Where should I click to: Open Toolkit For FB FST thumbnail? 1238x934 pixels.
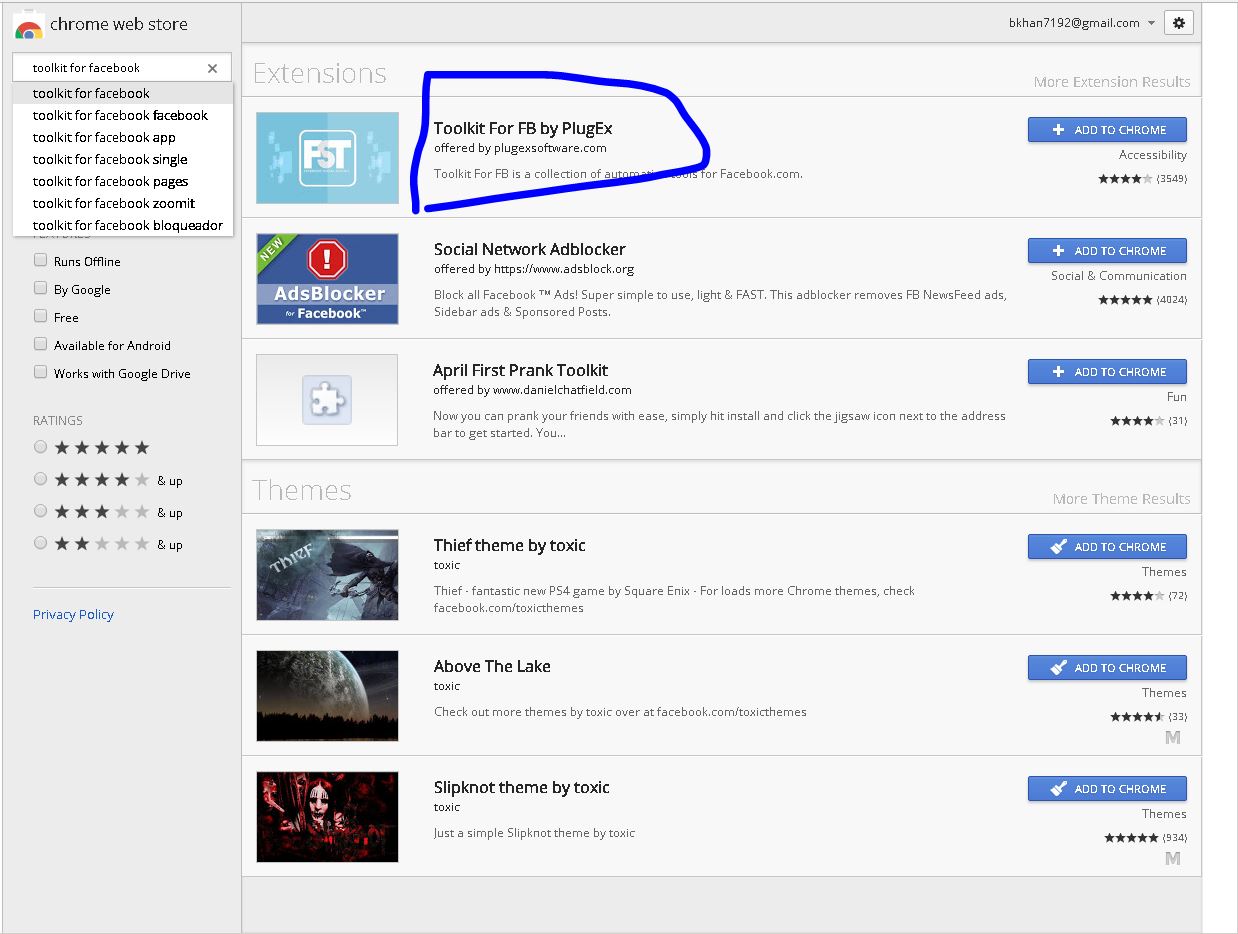pos(327,158)
